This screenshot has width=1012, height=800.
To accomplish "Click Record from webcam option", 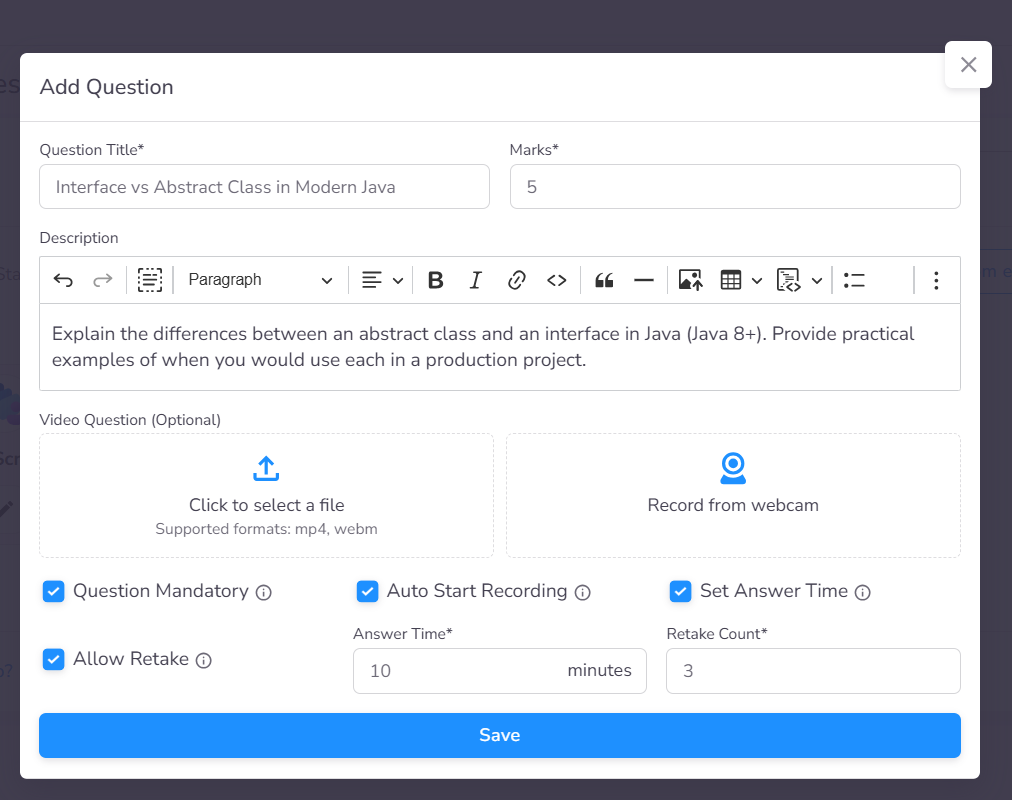I will [x=733, y=495].
